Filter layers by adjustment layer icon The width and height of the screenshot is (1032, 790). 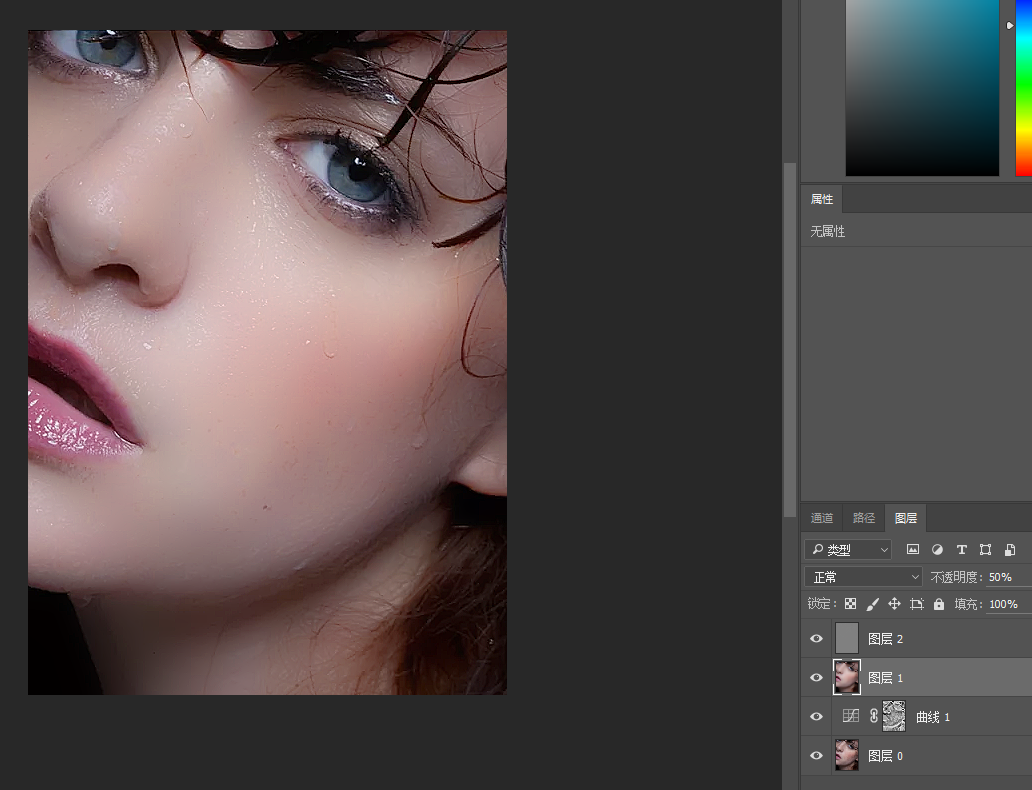coord(937,549)
